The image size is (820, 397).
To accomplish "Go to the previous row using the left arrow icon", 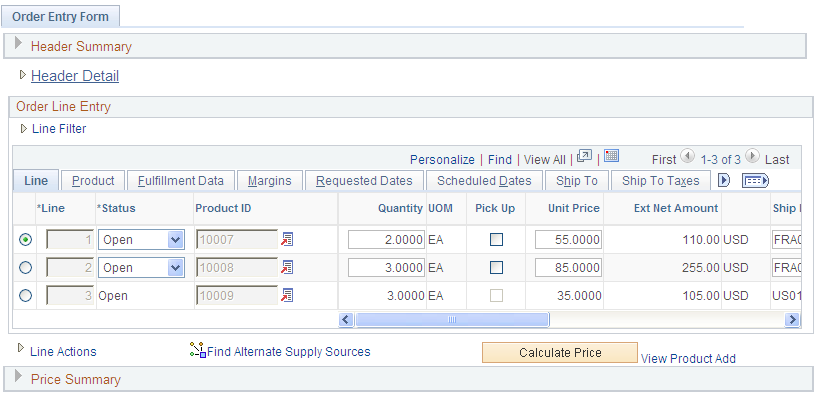I will 687,156.
